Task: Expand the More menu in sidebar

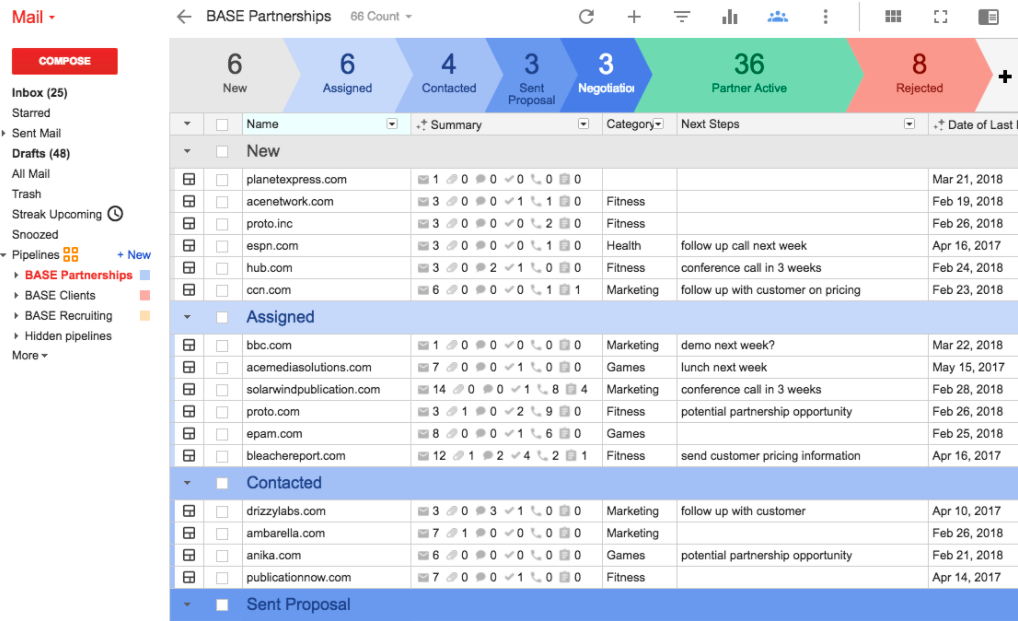Action: 30,356
